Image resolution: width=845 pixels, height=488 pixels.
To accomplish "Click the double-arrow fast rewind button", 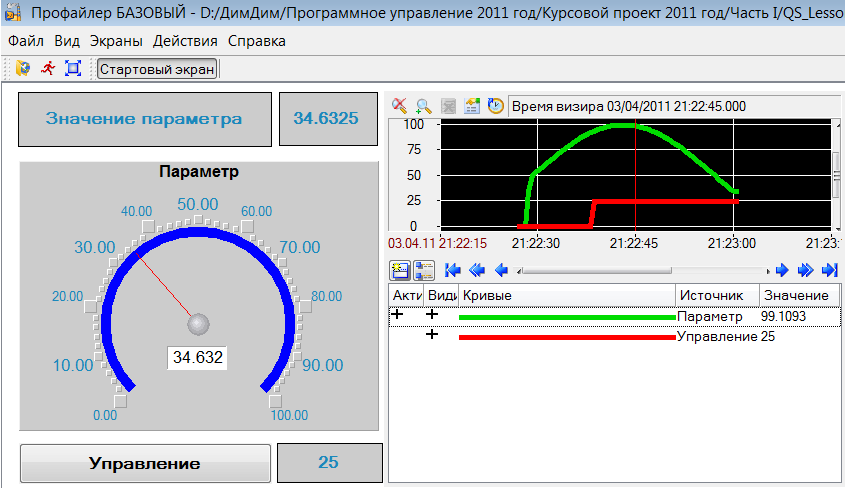I will point(477,270).
